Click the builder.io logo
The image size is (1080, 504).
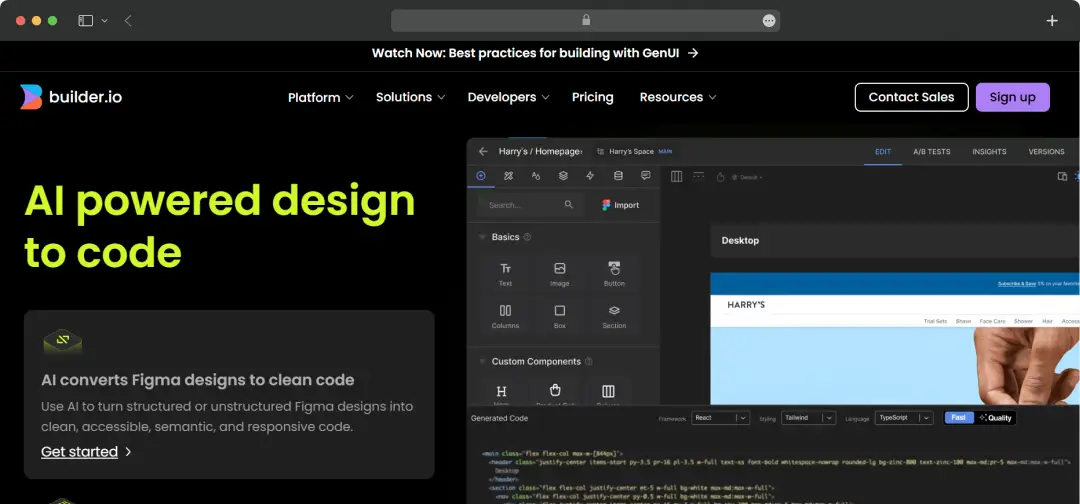[71, 97]
